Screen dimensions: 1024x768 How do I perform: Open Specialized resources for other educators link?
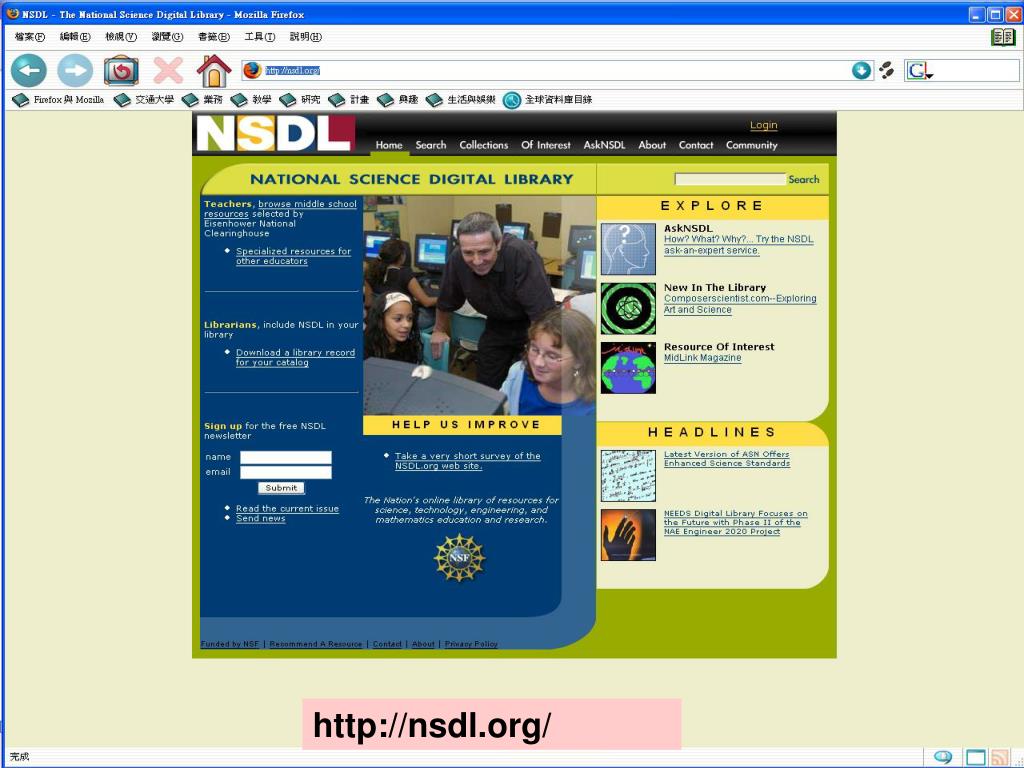coord(293,256)
